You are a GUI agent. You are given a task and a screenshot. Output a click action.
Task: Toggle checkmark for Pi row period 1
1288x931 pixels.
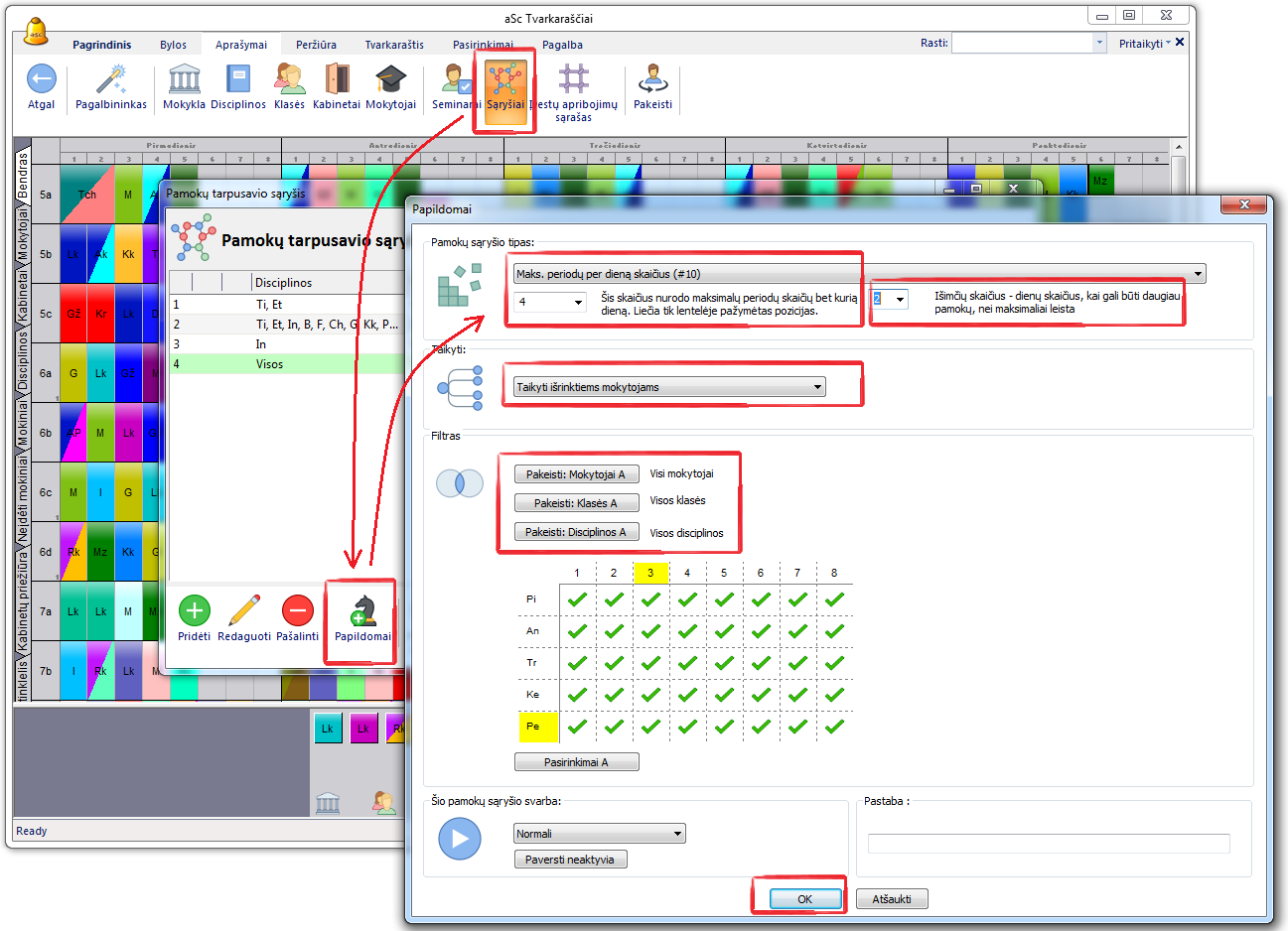coord(577,599)
